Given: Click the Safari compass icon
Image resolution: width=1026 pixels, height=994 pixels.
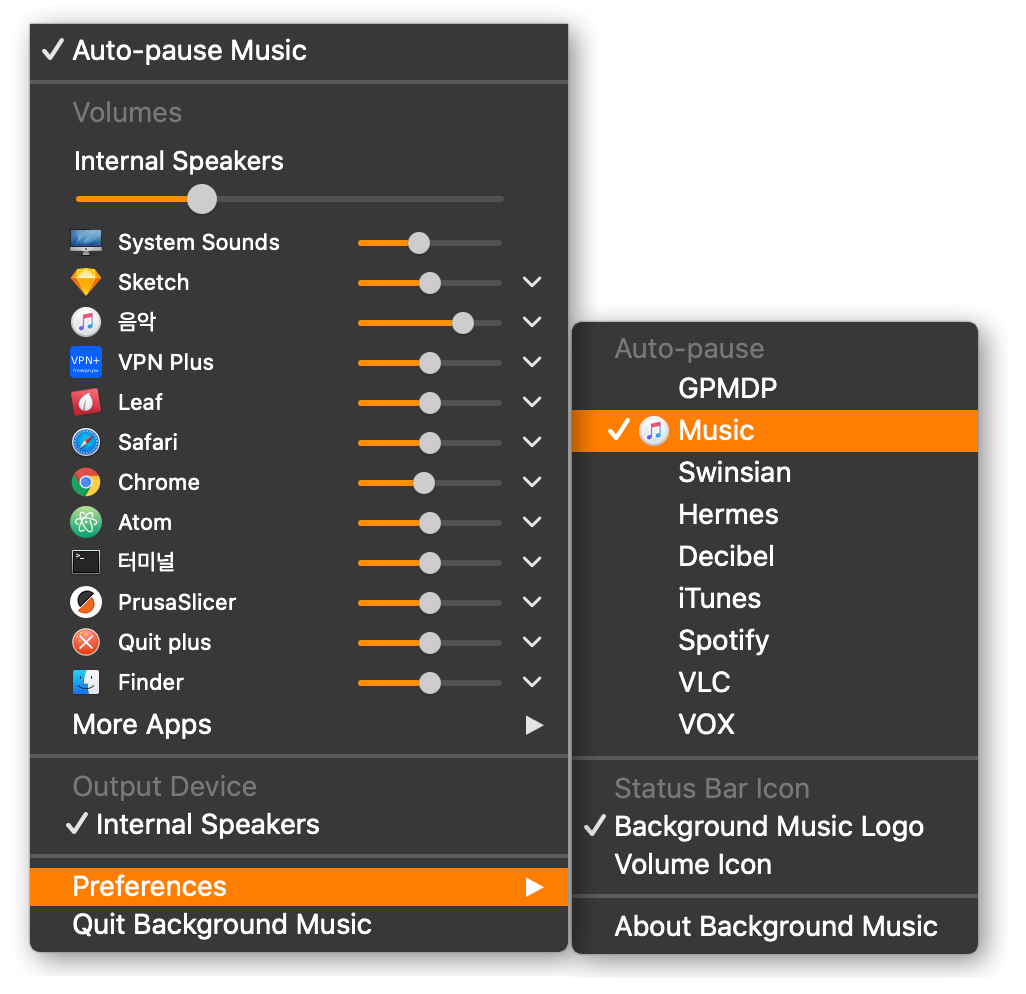Looking at the screenshot, I should pos(86,442).
